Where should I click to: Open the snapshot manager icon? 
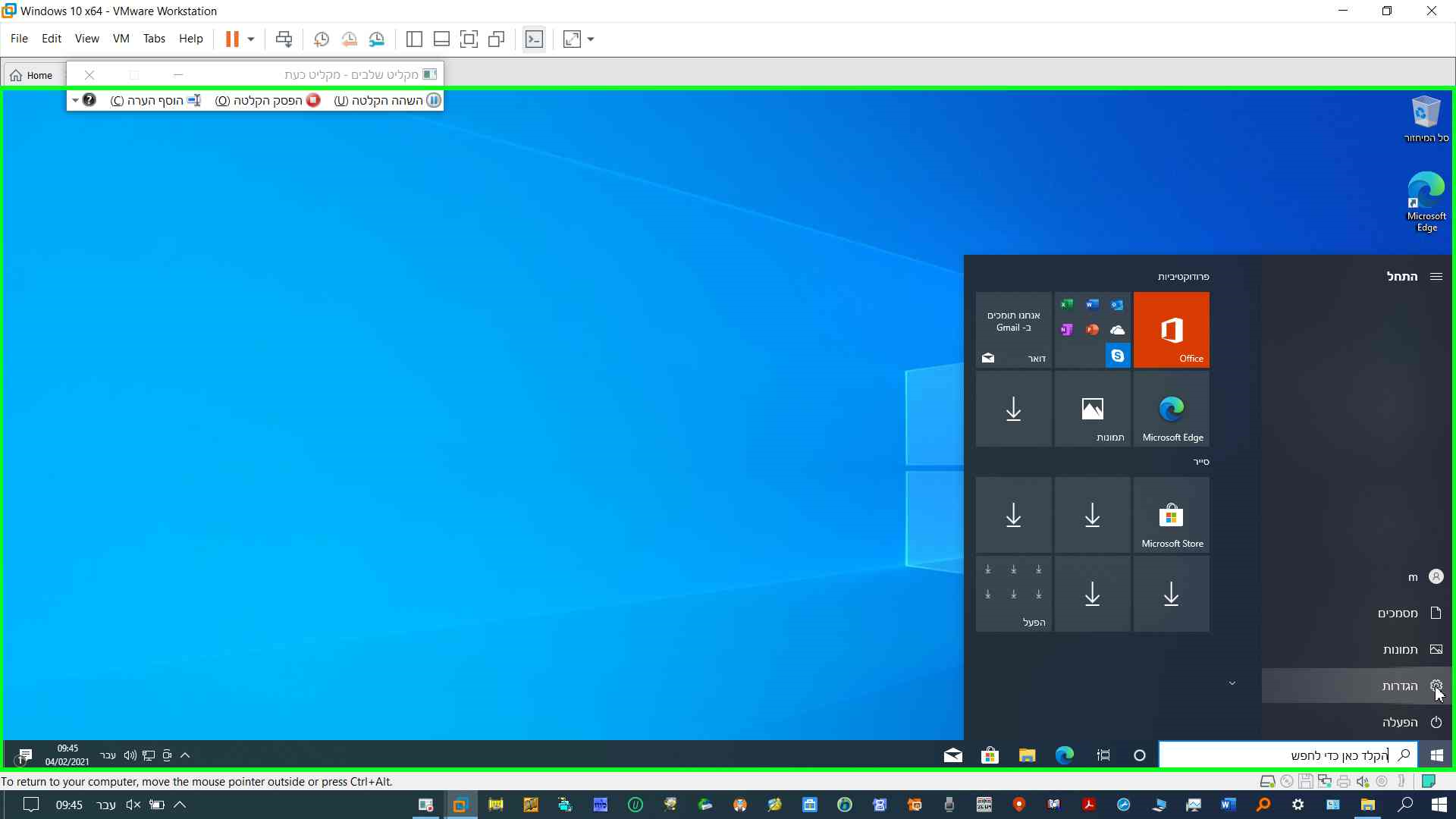click(x=377, y=39)
